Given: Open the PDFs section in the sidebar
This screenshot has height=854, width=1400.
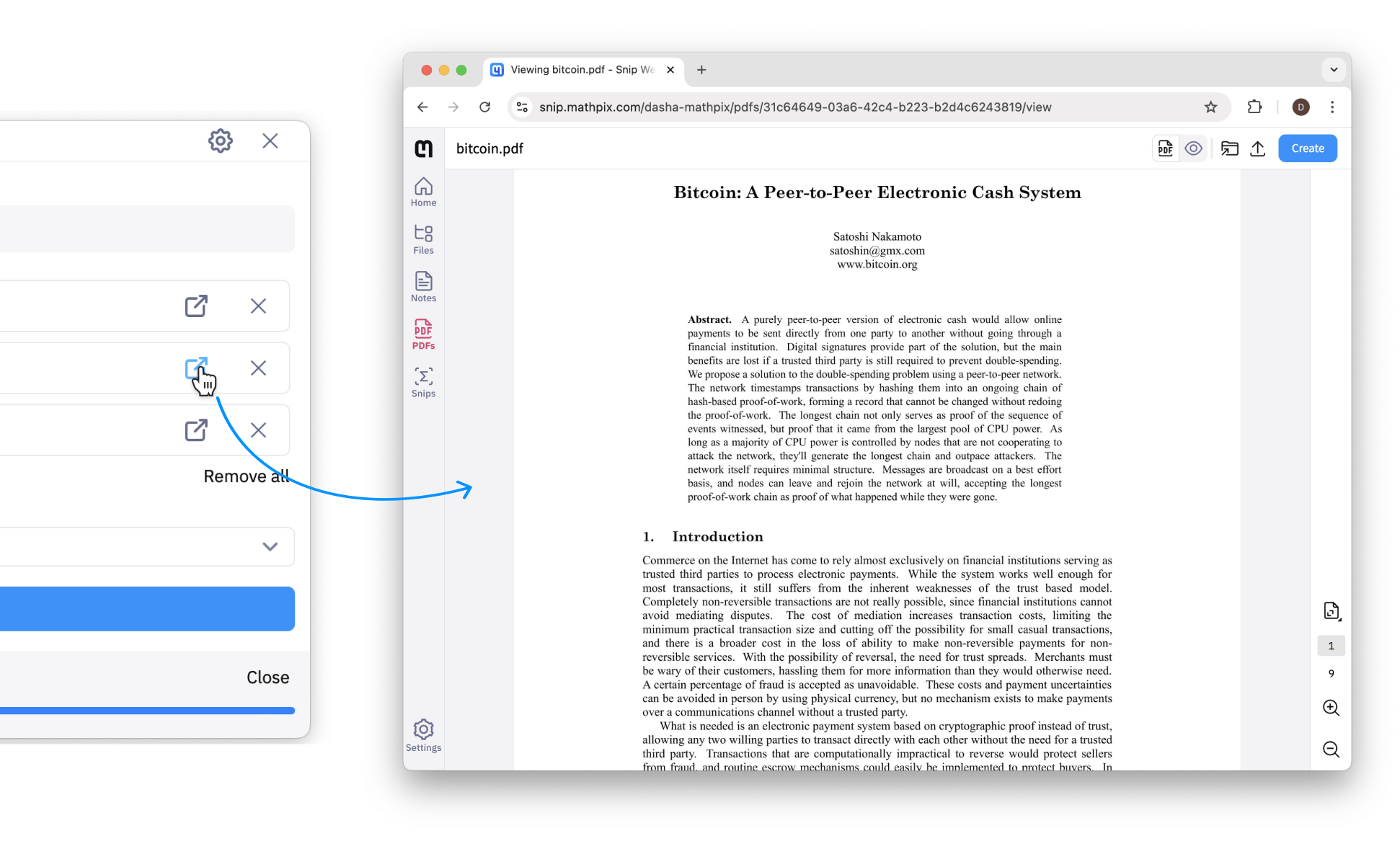Looking at the screenshot, I should click(x=423, y=334).
